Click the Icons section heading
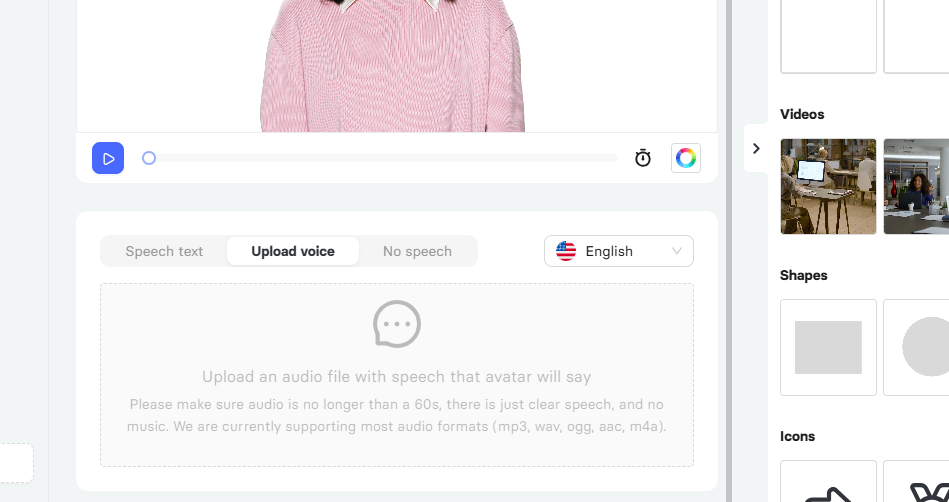The height and width of the screenshot is (502, 949). (798, 437)
